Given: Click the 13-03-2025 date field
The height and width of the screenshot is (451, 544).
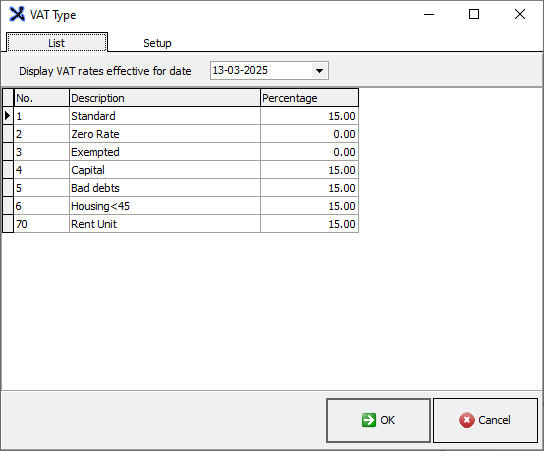Looking at the screenshot, I should coord(269,71).
